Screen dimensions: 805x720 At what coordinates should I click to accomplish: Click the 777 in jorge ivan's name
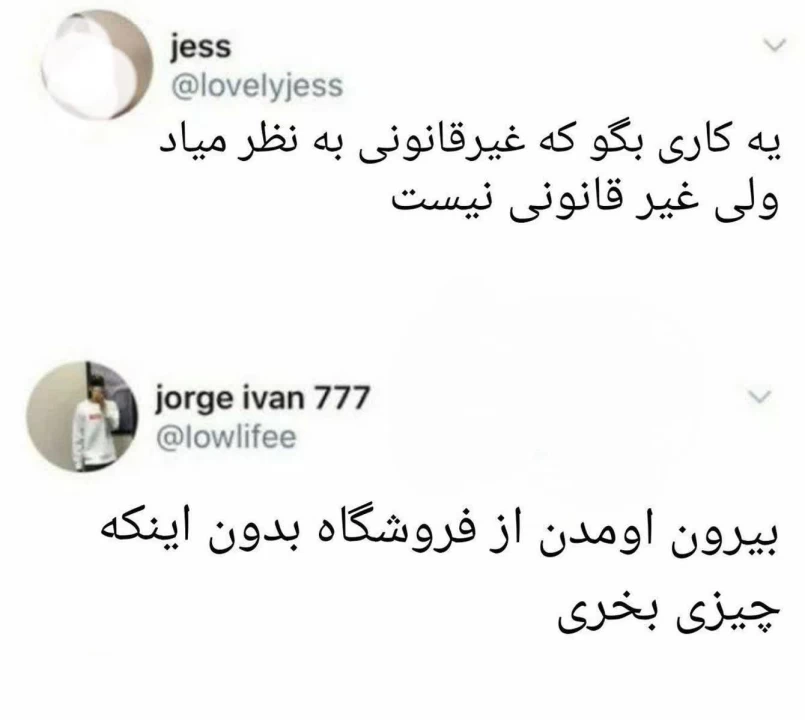click(342, 396)
